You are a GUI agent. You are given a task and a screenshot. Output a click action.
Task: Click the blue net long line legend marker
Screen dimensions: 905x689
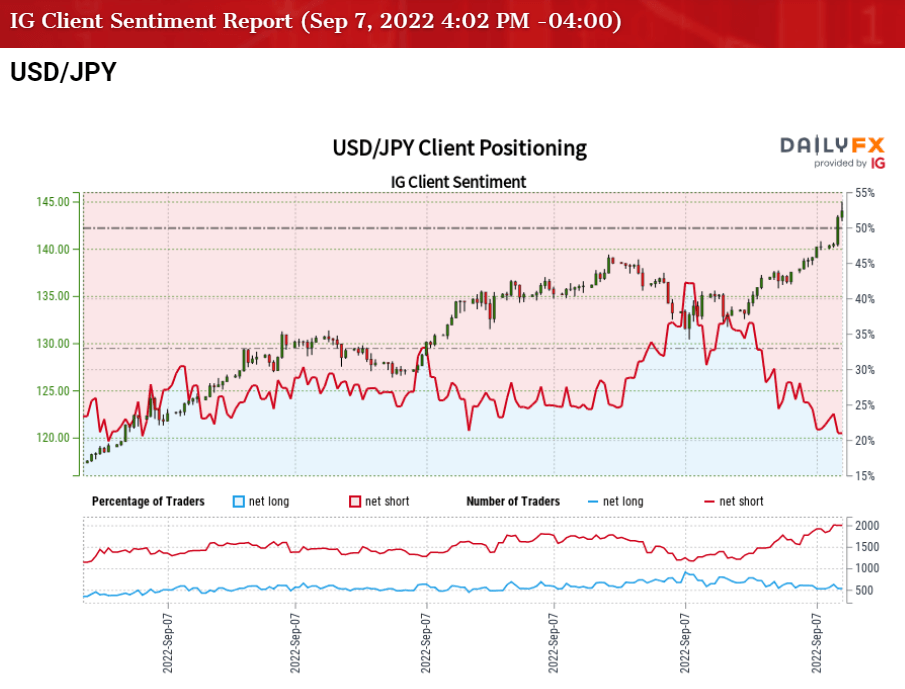click(x=593, y=502)
